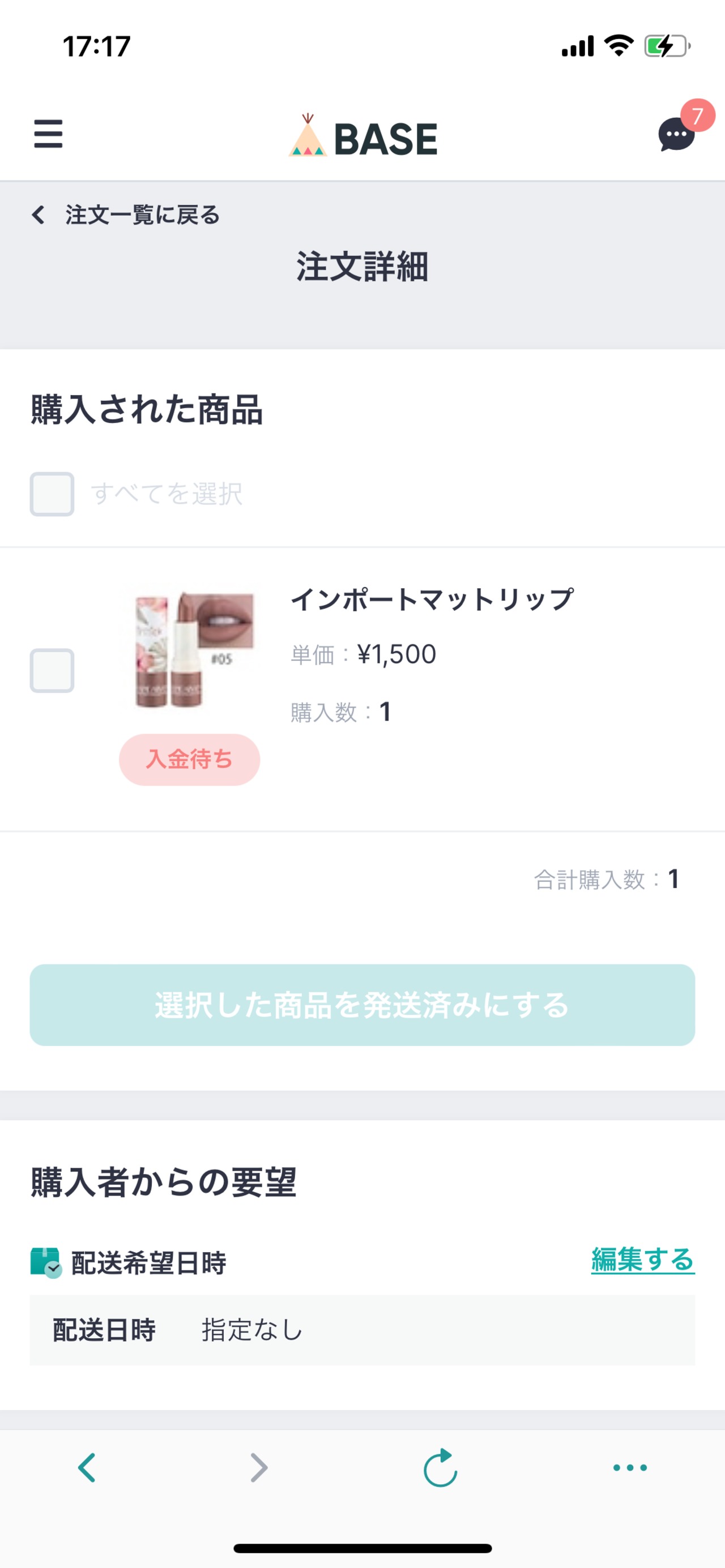Tap the notification count badge 7
The height and width of the screenshot is (1568, 725).
click(x=698, y=115)
